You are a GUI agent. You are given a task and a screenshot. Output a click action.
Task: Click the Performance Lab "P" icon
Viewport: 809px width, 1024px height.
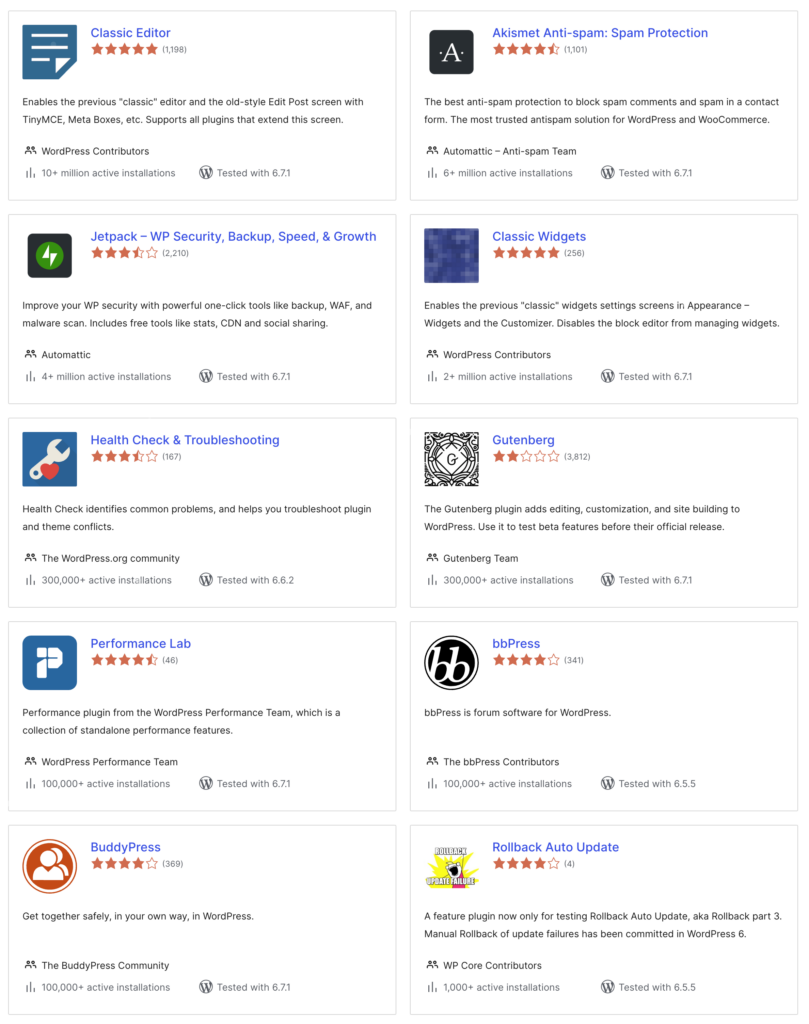click(49, 662)
